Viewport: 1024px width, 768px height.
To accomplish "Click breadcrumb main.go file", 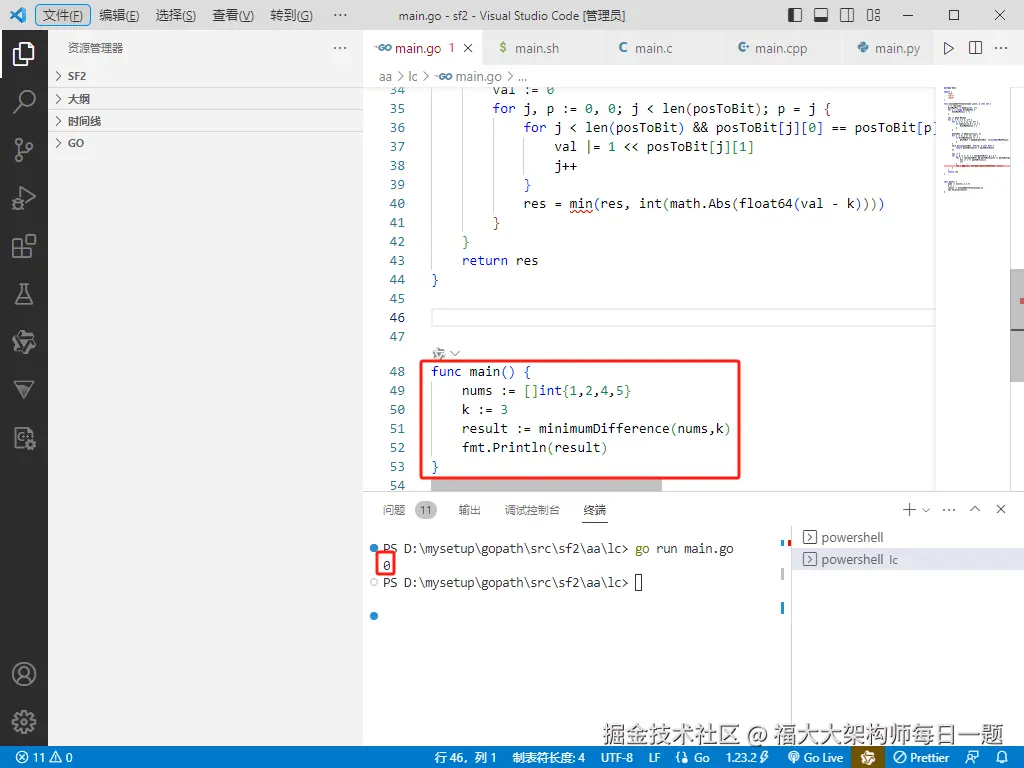I will click(469, 76).
